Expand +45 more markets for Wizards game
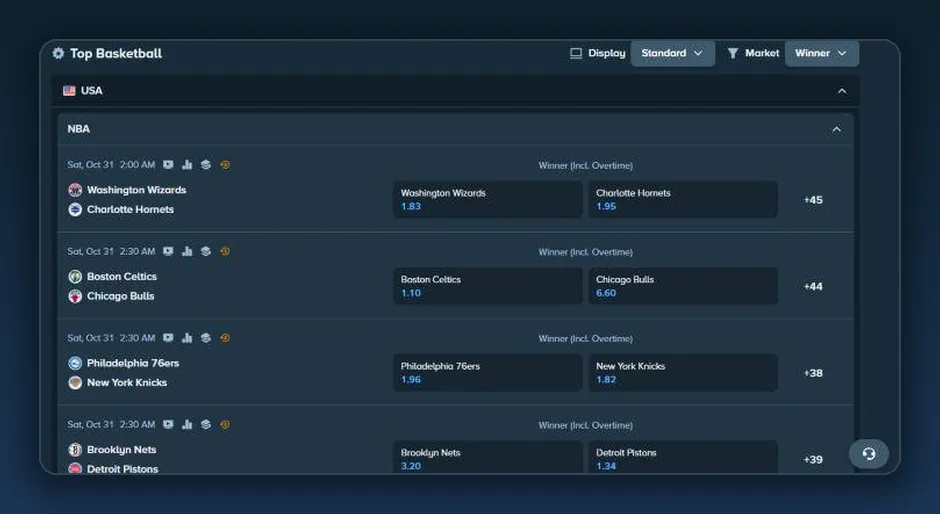940x514 pixels. 813,200
